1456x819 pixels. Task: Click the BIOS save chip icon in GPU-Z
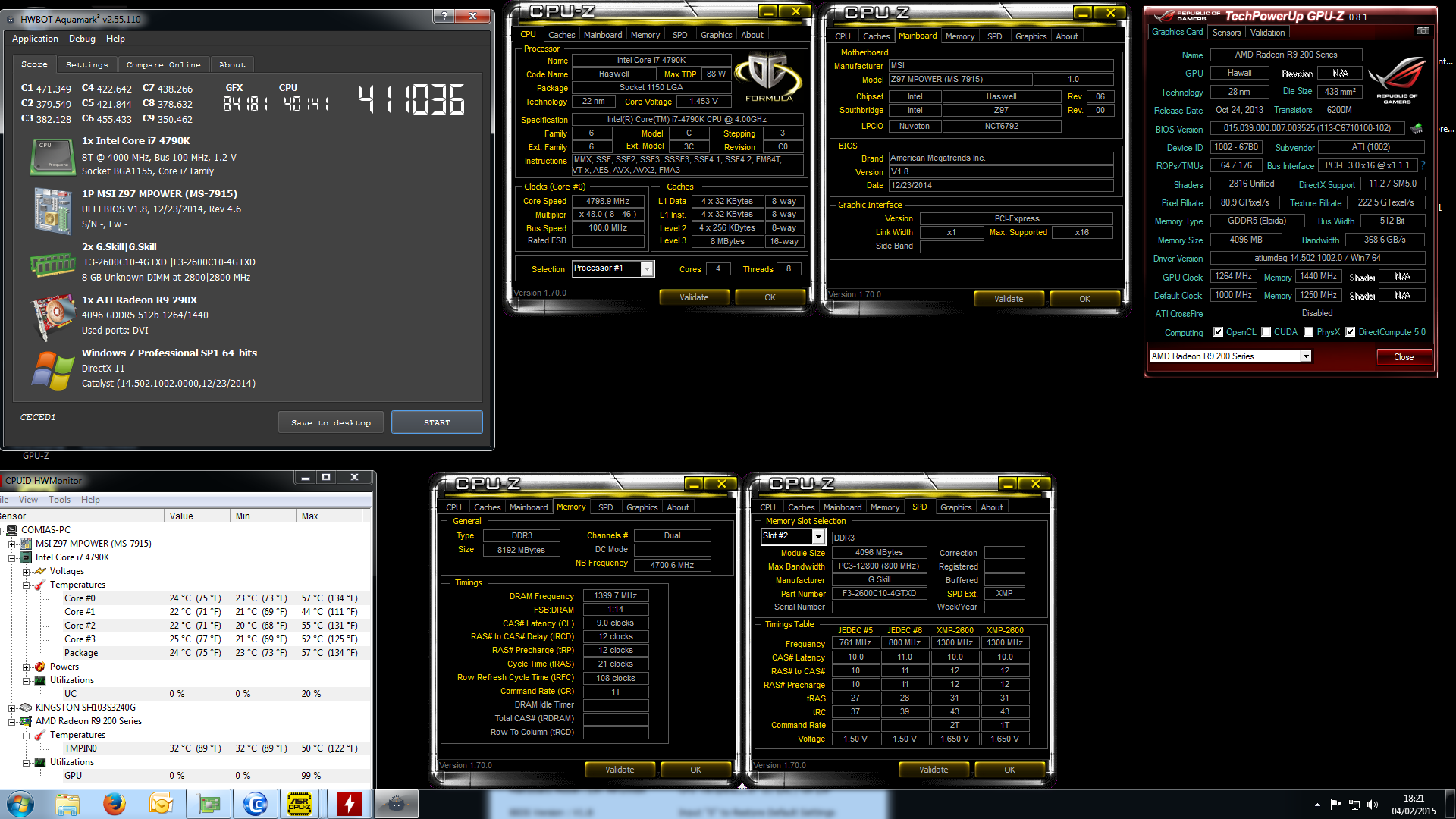point(1416,129)
